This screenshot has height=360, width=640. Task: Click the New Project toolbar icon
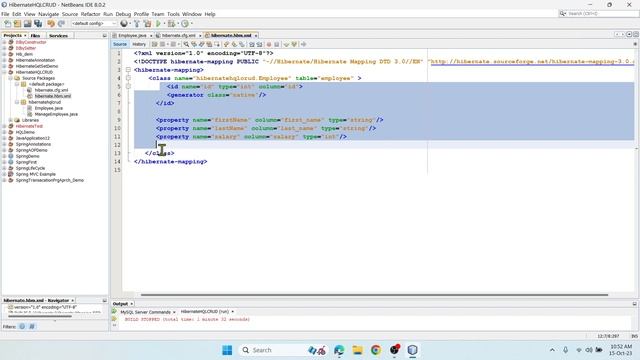(18, 24)
